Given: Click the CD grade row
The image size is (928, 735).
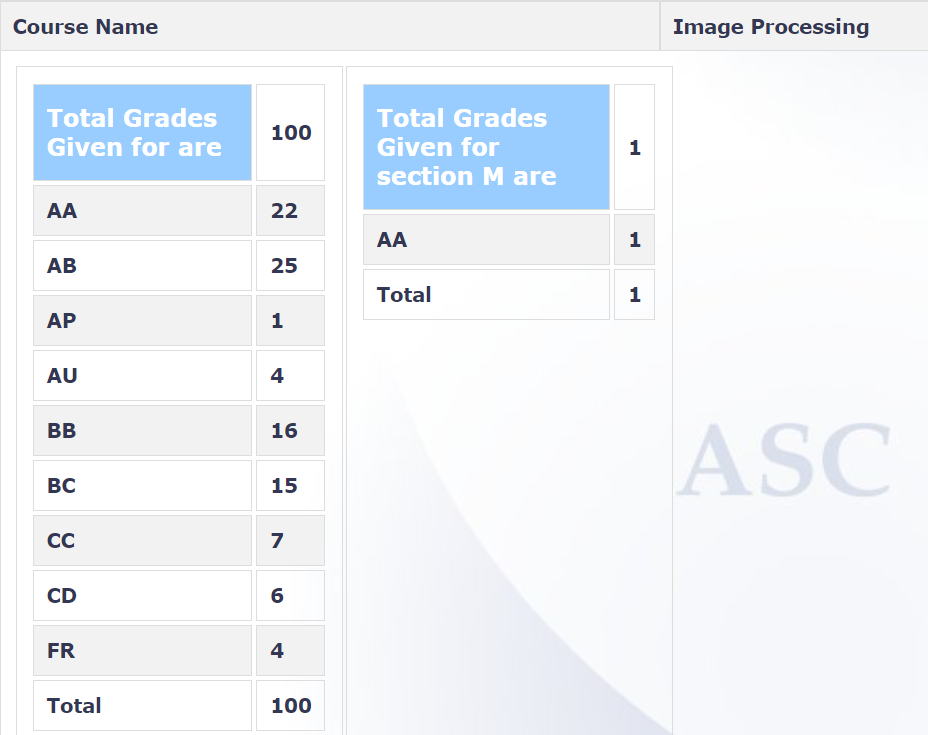Looking at the screenshot, I should pyautogui.click(x=142, y=595).
